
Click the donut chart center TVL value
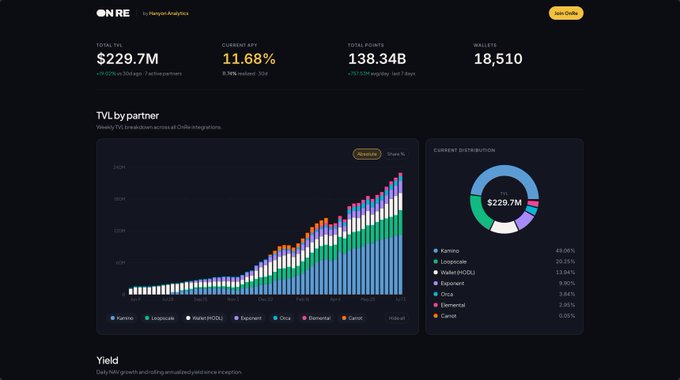(x=504, y=203)
